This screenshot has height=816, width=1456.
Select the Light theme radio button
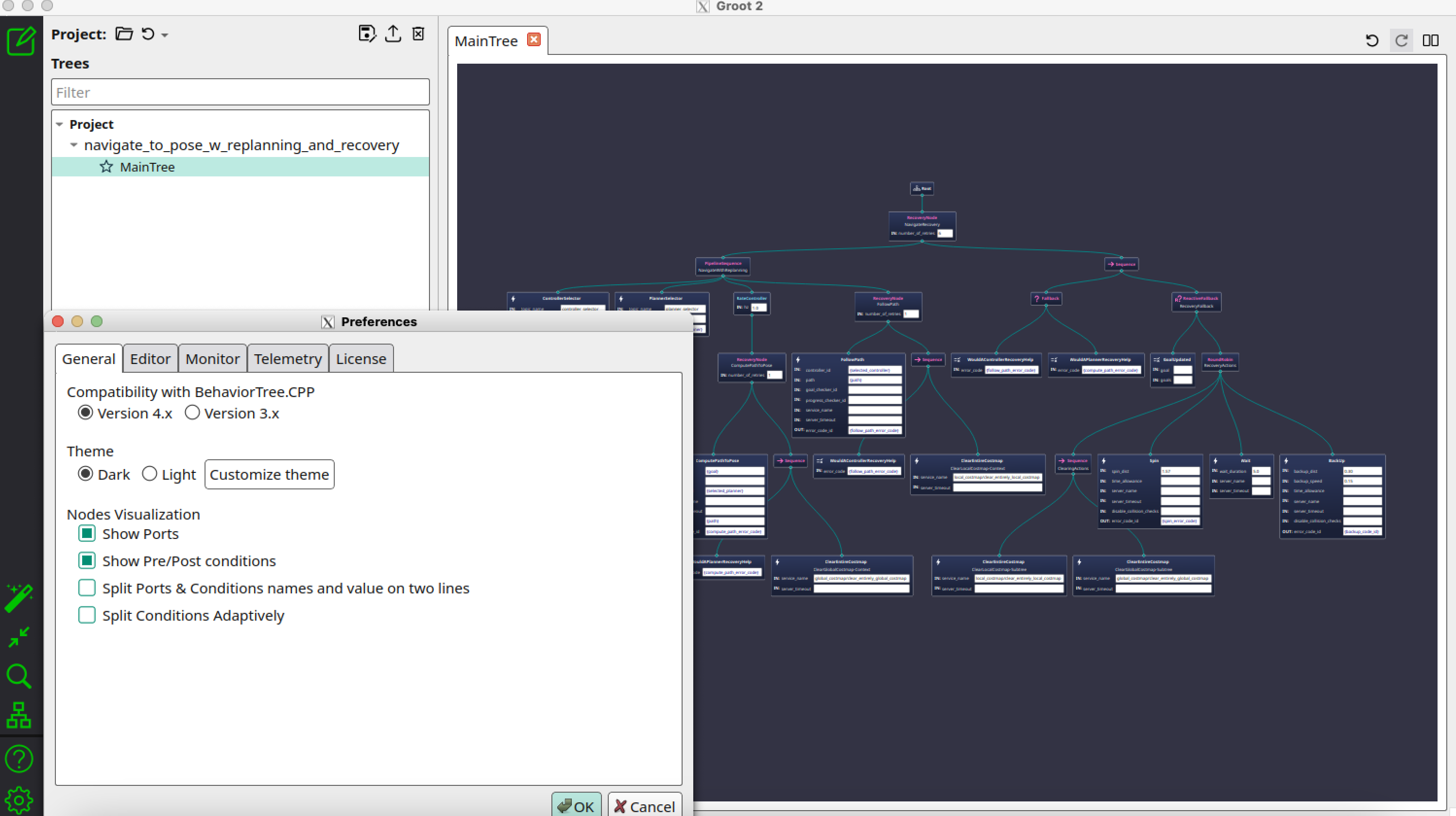click(x=149, y=474)
